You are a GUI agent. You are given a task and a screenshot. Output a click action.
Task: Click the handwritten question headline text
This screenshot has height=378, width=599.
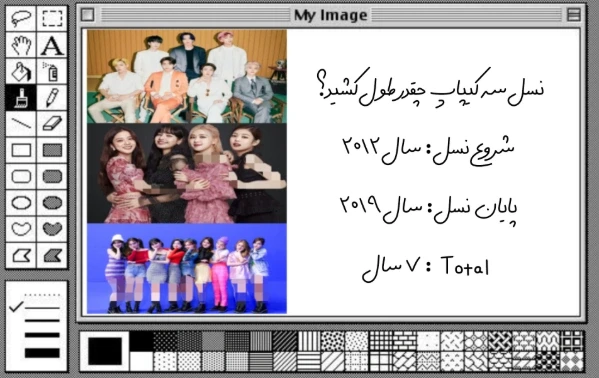[x=430, y=88]
